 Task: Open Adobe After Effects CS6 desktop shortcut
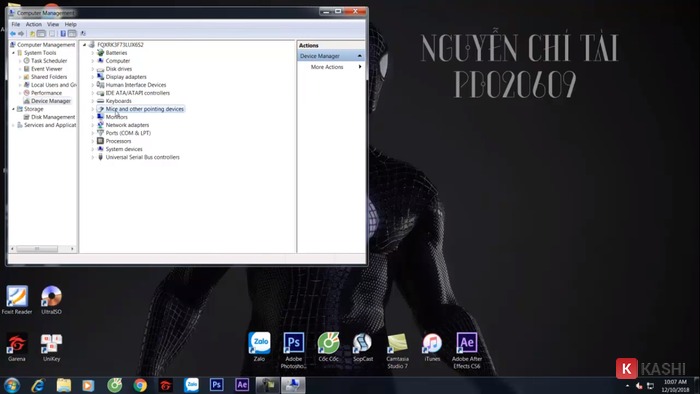pyautogui.click(x=467, y=350)
